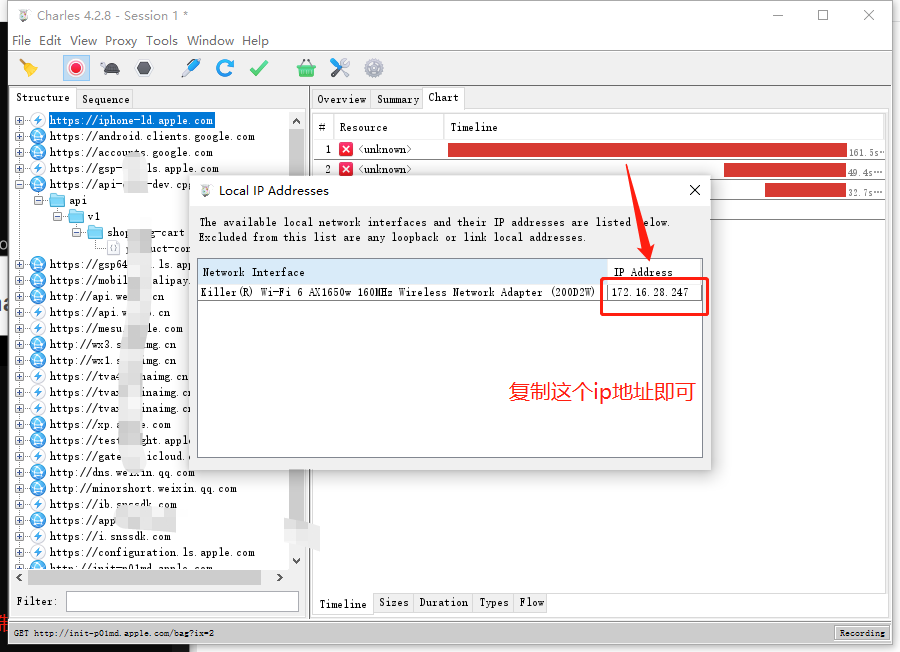The height and width of the screenshot is (652, 900).
Task: Click the tree scroll up arrow
Action: (x=296, y=121)
